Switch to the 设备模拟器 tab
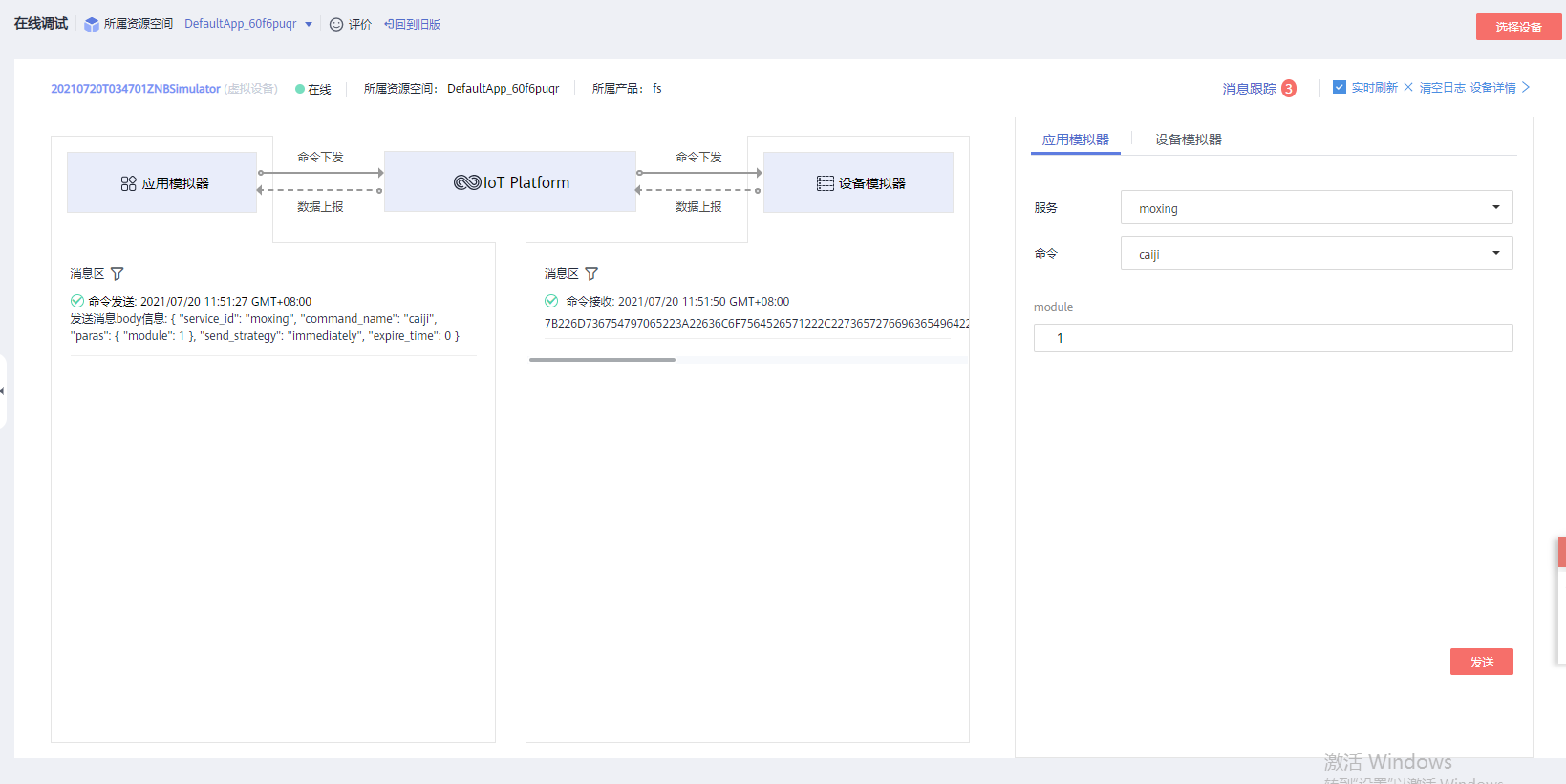Image resolution: width=1566 pixels, height=784 pixels. [x=1188, y=139]
